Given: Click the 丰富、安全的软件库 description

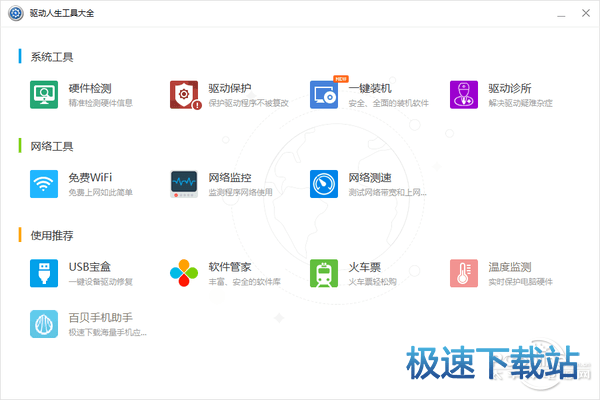Looking at the screenshot, I should 245,282.
